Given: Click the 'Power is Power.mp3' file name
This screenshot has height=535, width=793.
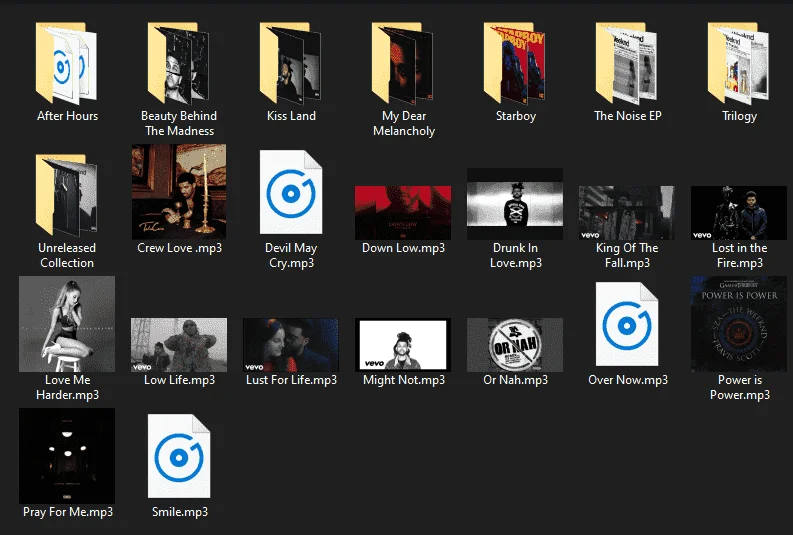Looking at the screenshot, I should pyautogui.click(x=740, y=387).
